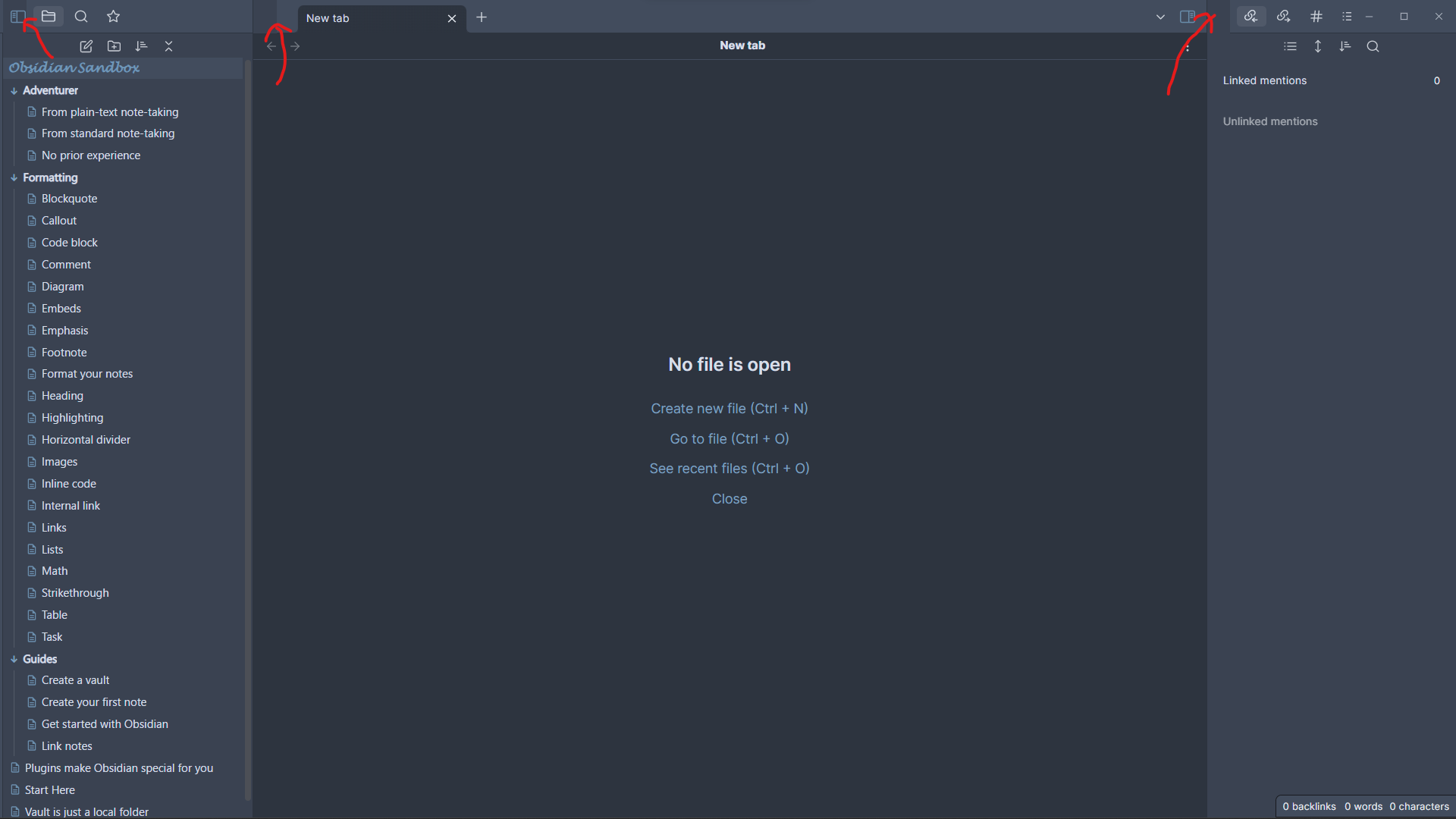Select the Bookmarks star icon
1456x819 pixels.
pyautogui.click(x=113, y=16)
